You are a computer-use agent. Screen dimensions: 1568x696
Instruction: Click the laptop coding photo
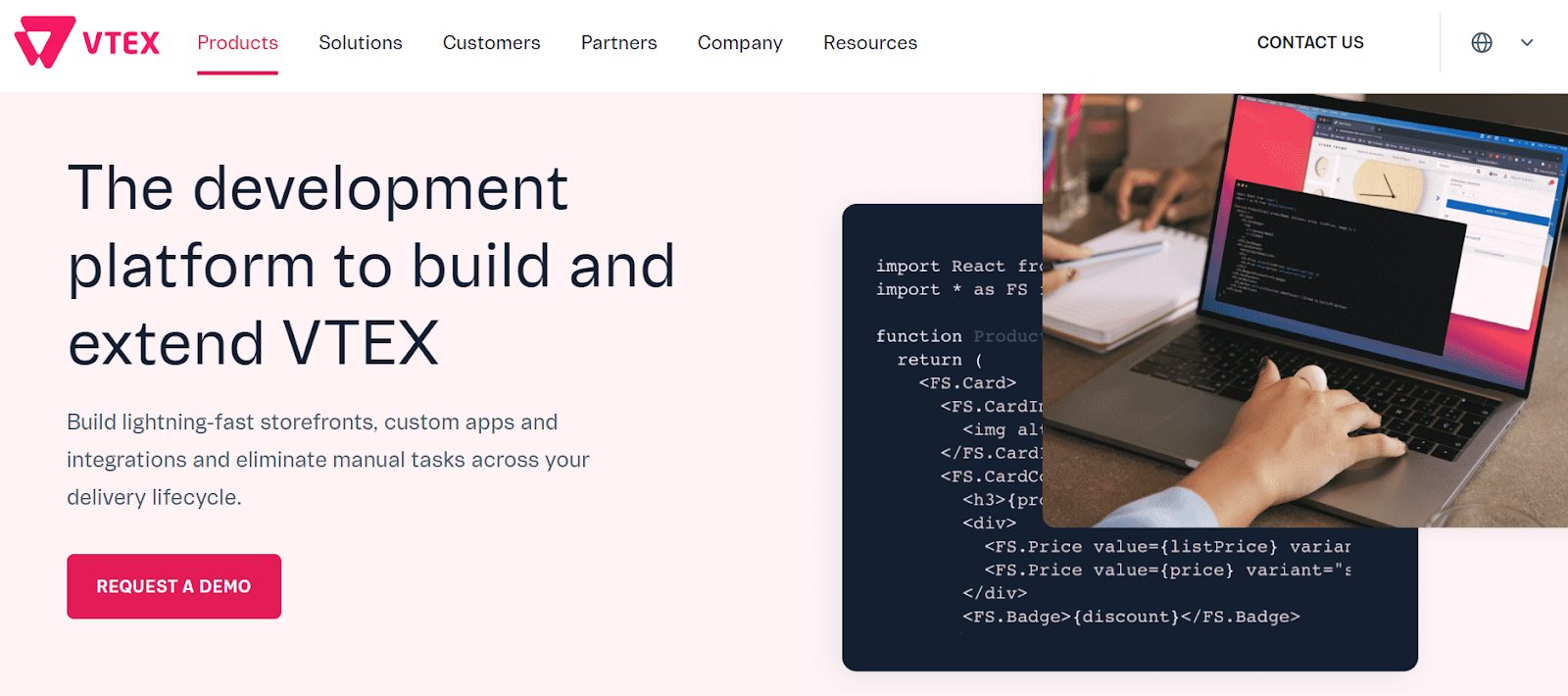tap(1304, 311)
